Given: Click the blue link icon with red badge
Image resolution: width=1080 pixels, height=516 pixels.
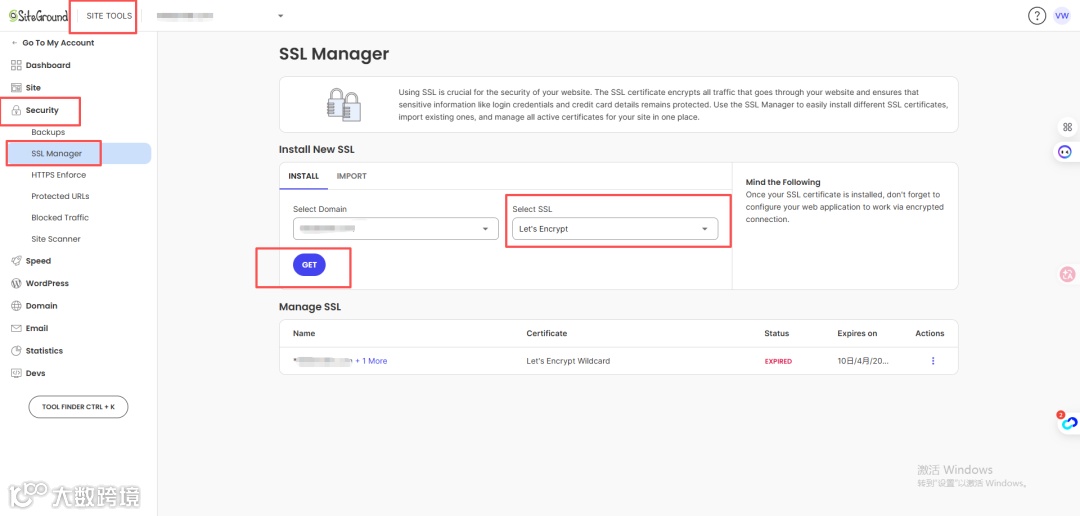Looking at the screenshot, I should point(1068,422).
